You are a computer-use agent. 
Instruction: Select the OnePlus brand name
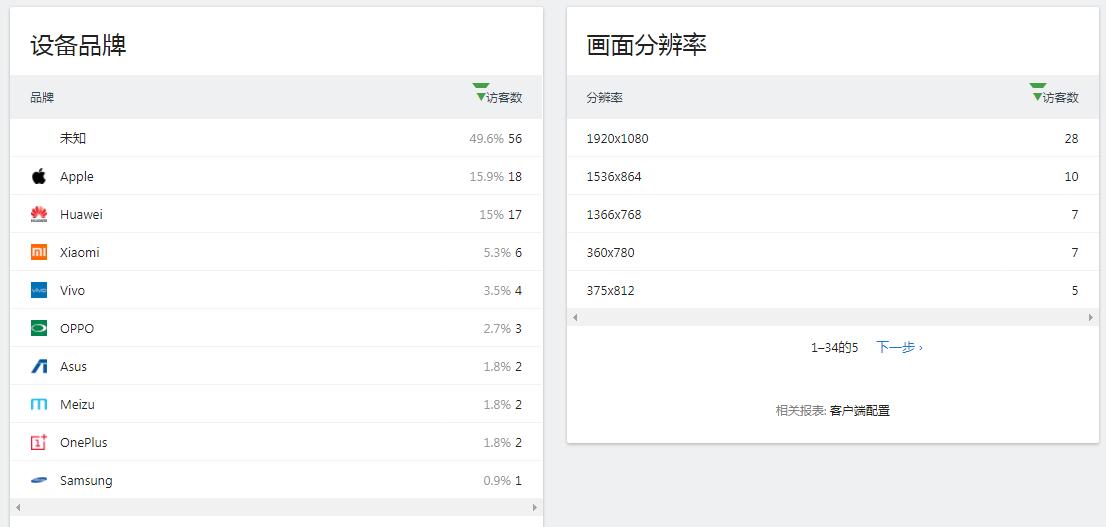[84, 443]
